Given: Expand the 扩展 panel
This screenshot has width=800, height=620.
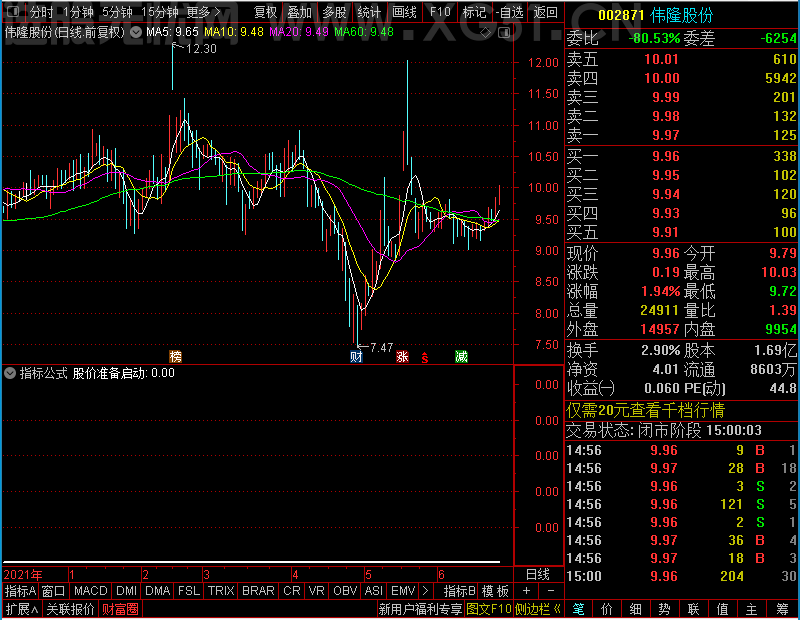Looking at the screenshot, I should tap(22, 609).
